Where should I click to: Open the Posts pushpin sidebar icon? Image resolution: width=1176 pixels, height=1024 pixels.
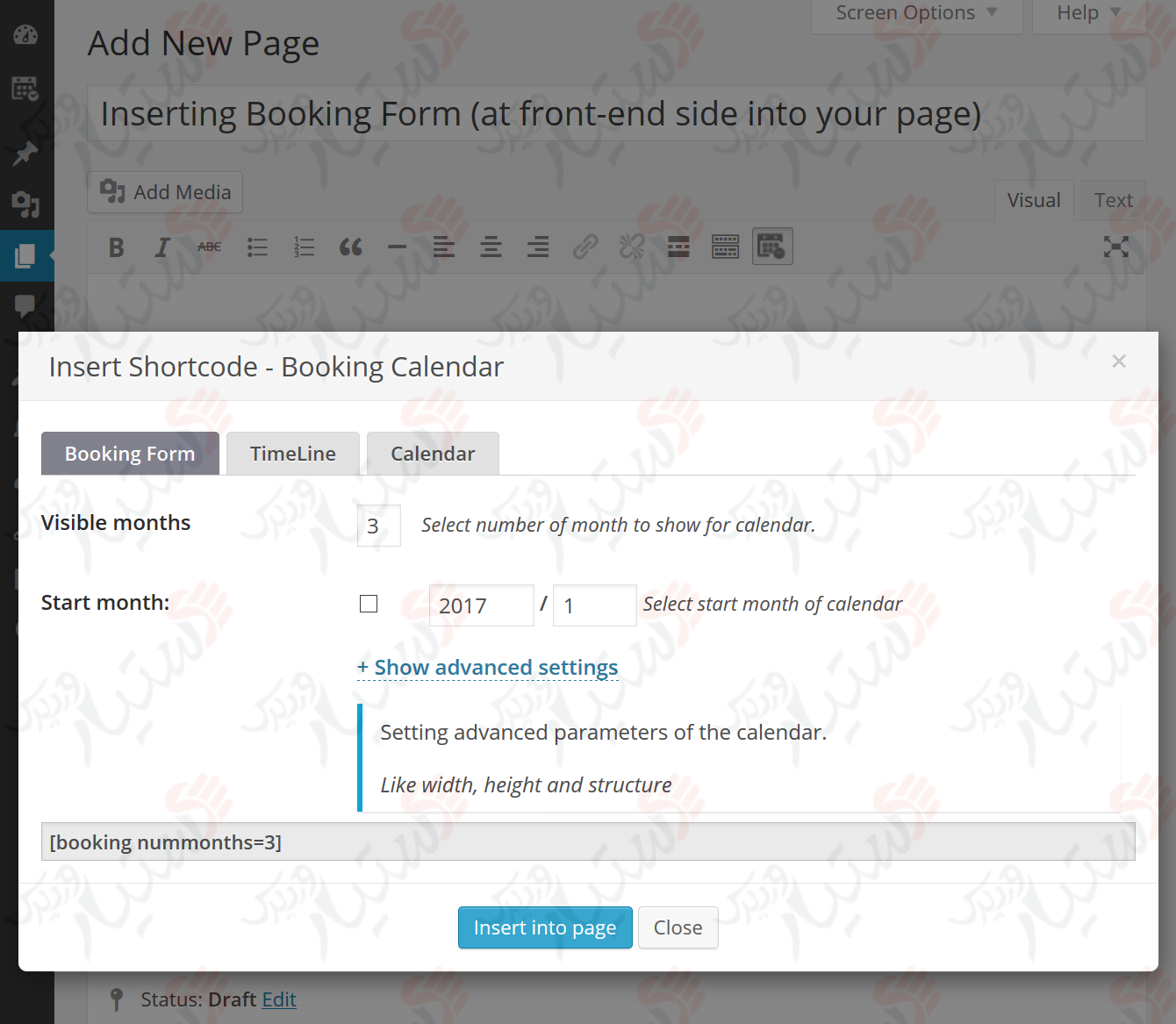point(25,153)
